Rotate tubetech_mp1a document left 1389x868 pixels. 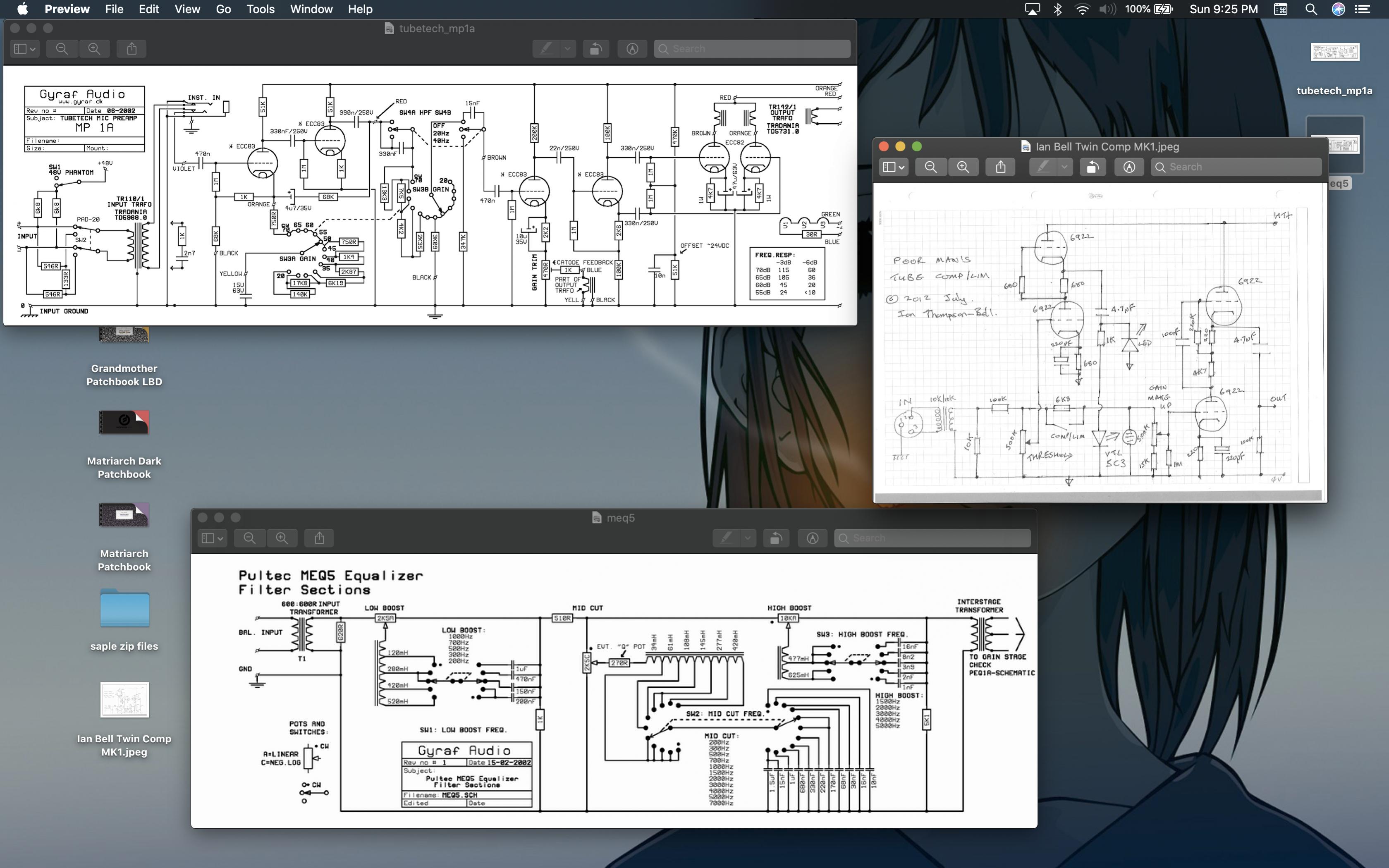(x=596, y=49)
